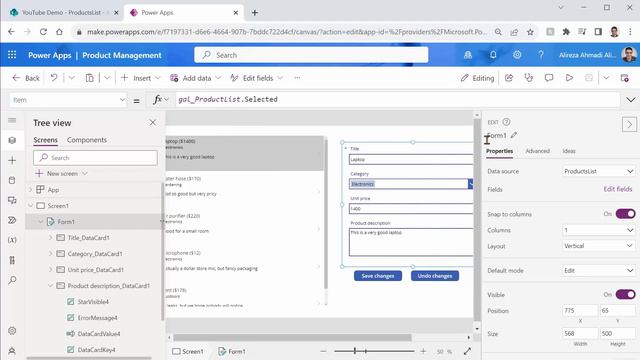Click the Position X value field
640x360 pixels.
[580, 311]
